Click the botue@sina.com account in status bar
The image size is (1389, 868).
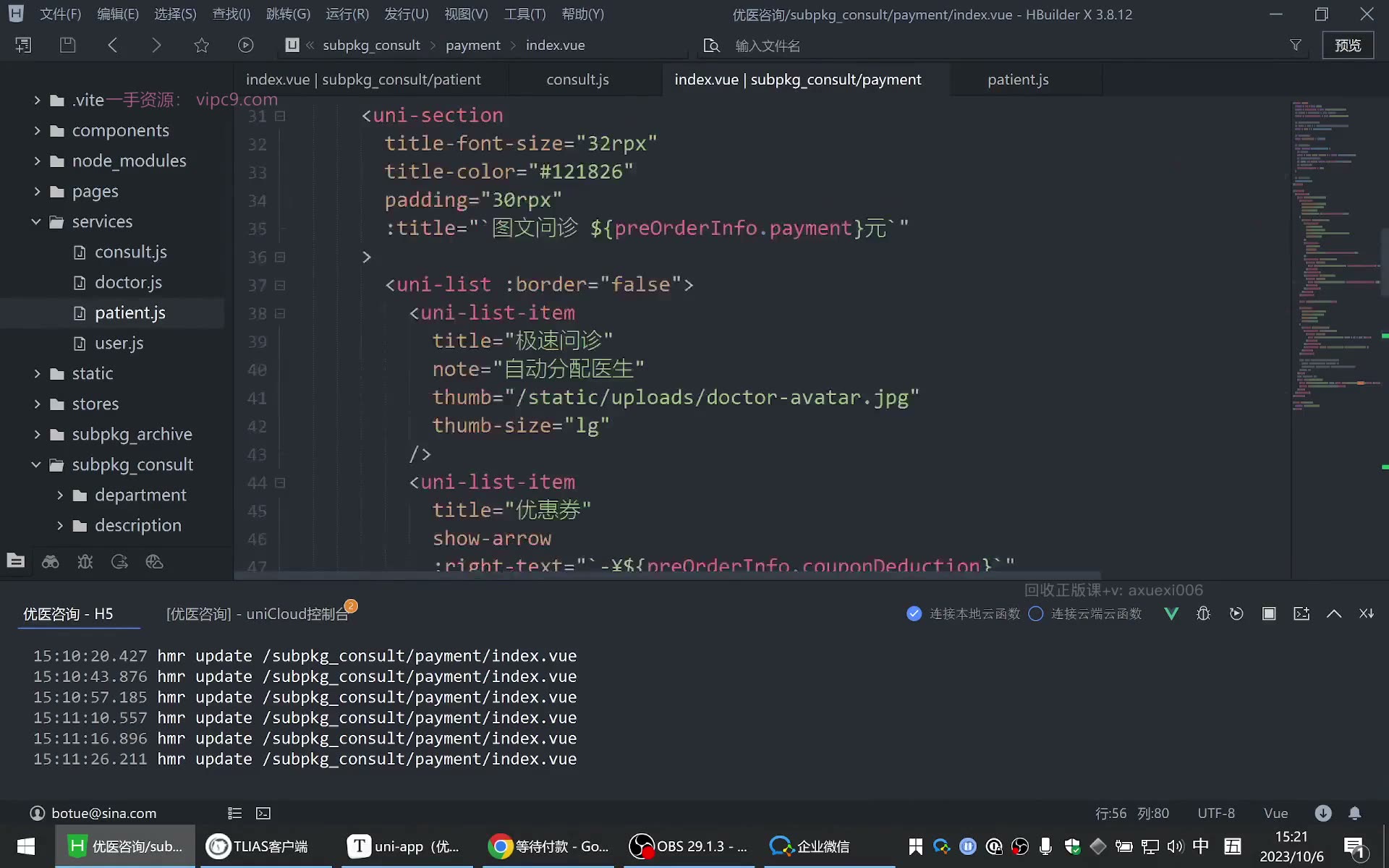[93, 813]
